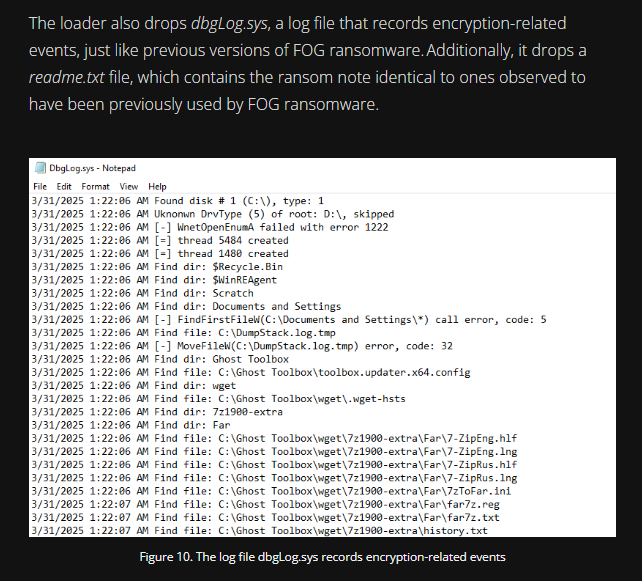Open the View menu in Notepad
This screenshot has height=581, width=642.
[129, 186]
